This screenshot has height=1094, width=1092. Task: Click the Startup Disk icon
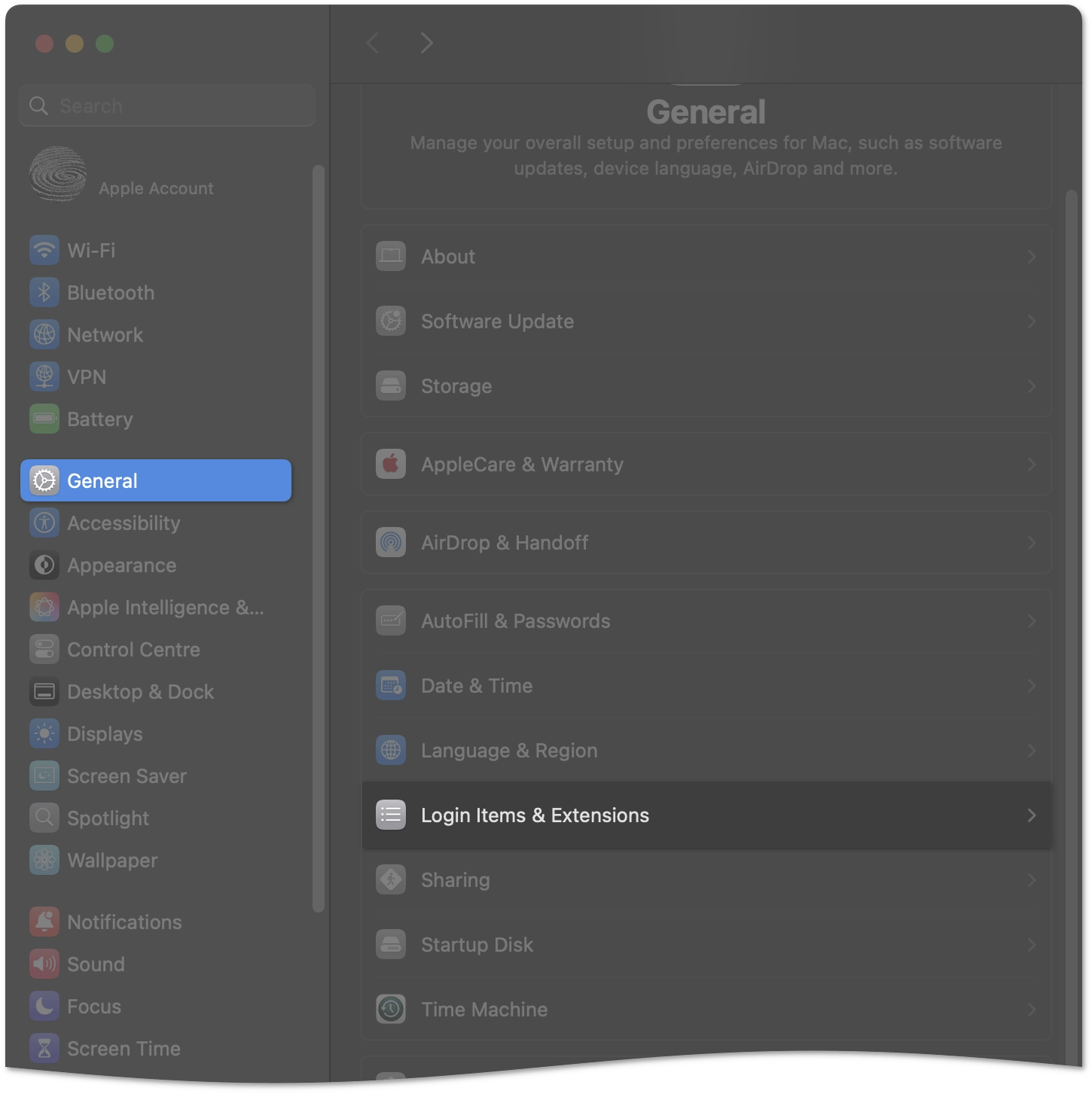[391, 945]
